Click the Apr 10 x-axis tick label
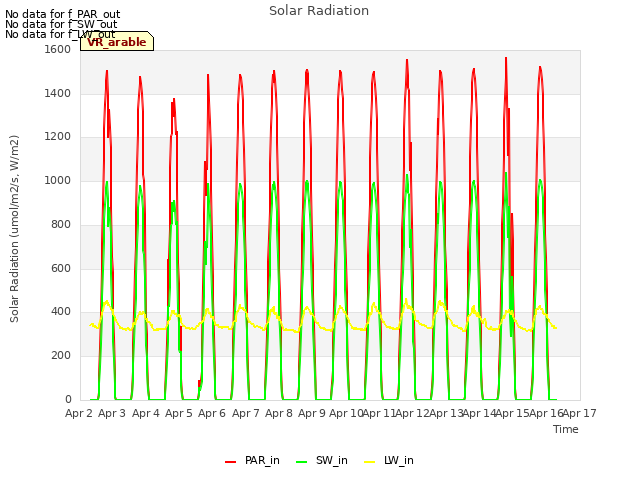640x480 pixels. pos(346,413)
